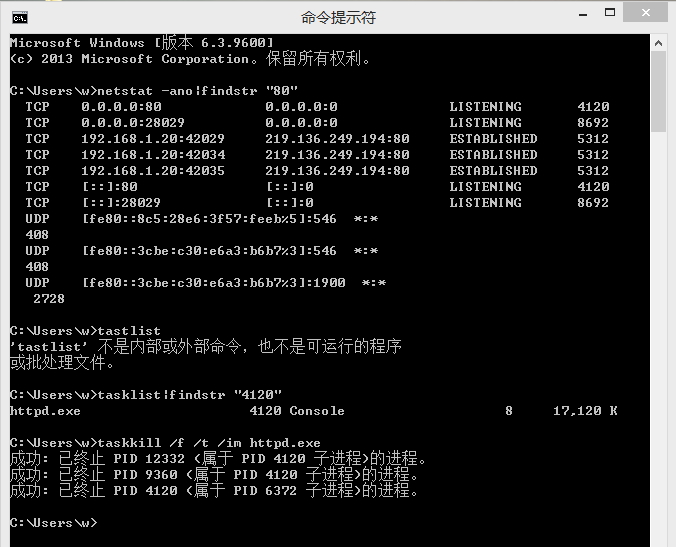
Task: Click the Microsoft Windows version 6.3.9600 line
Action: point(141,43)
